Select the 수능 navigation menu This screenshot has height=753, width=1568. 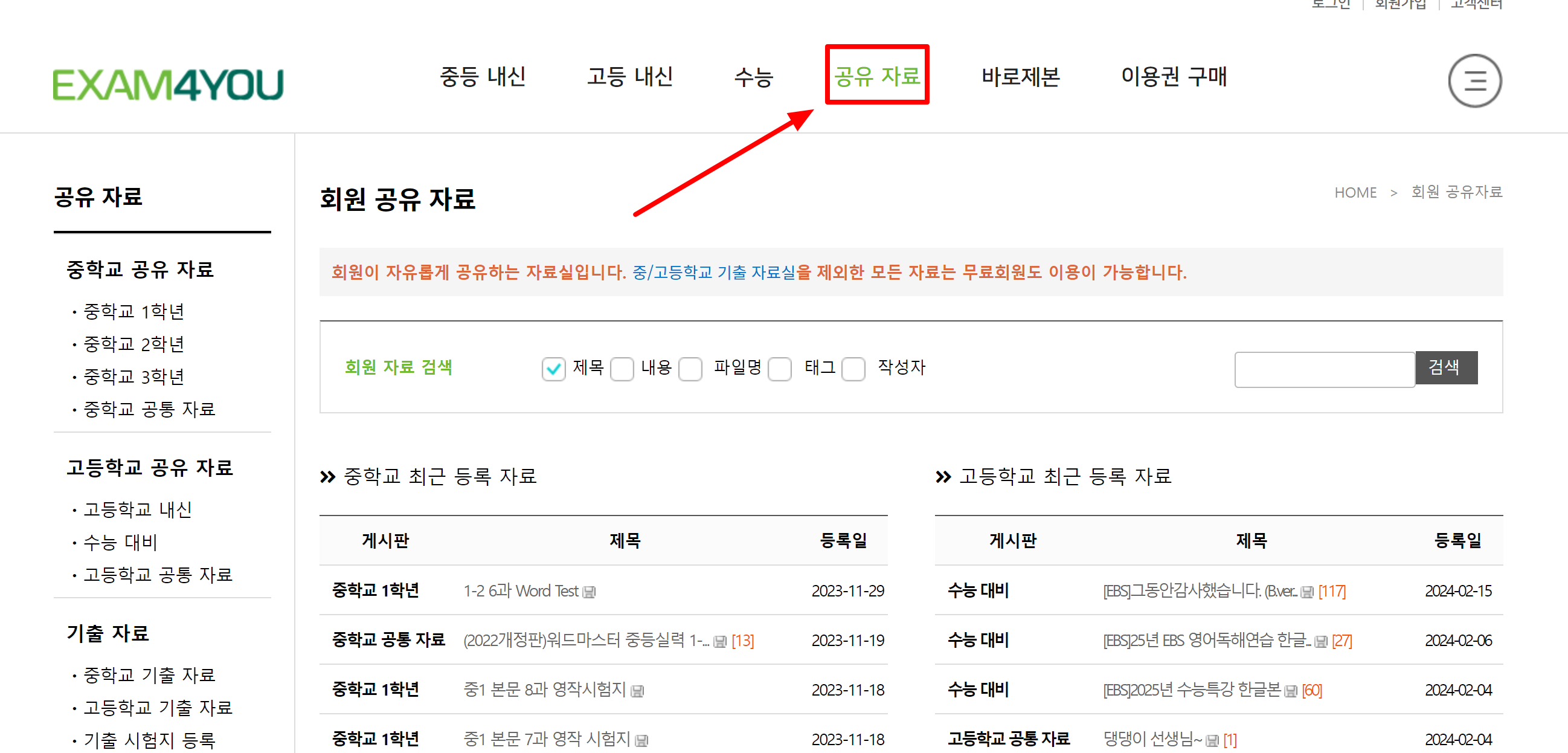click(754, 76)
